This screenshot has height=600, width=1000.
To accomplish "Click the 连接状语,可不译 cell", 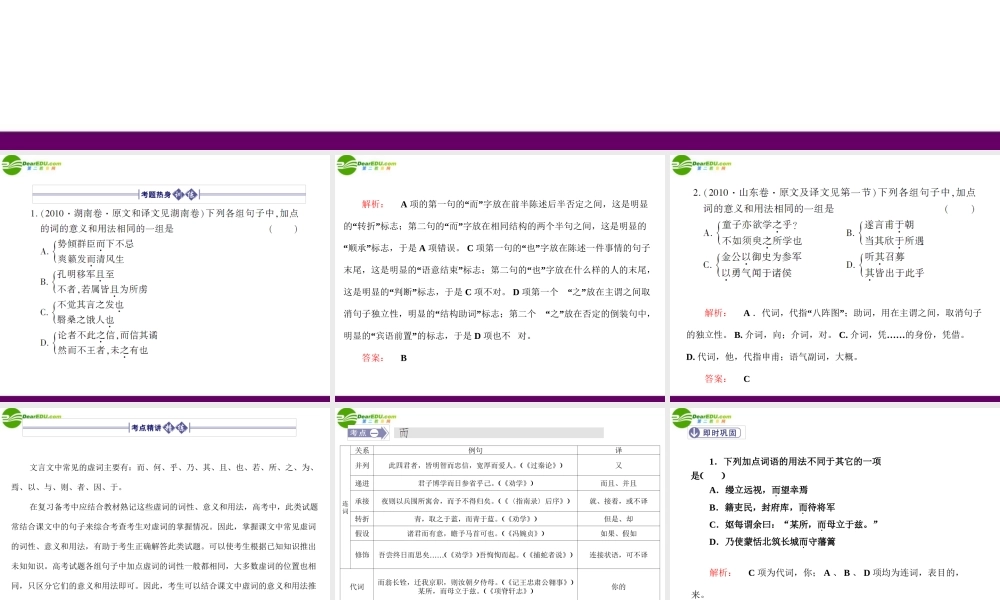I will click(618, 555).
